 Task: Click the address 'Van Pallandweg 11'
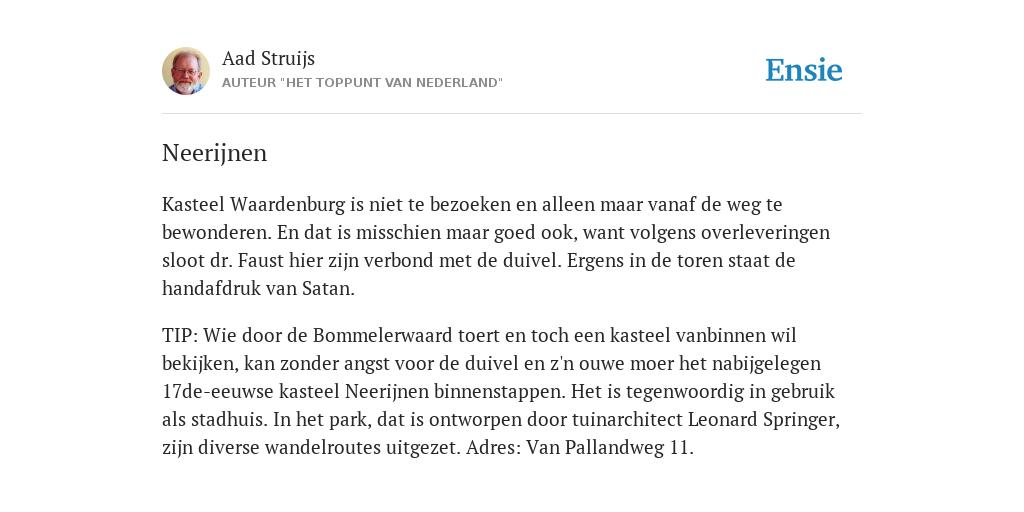point(607,448)
